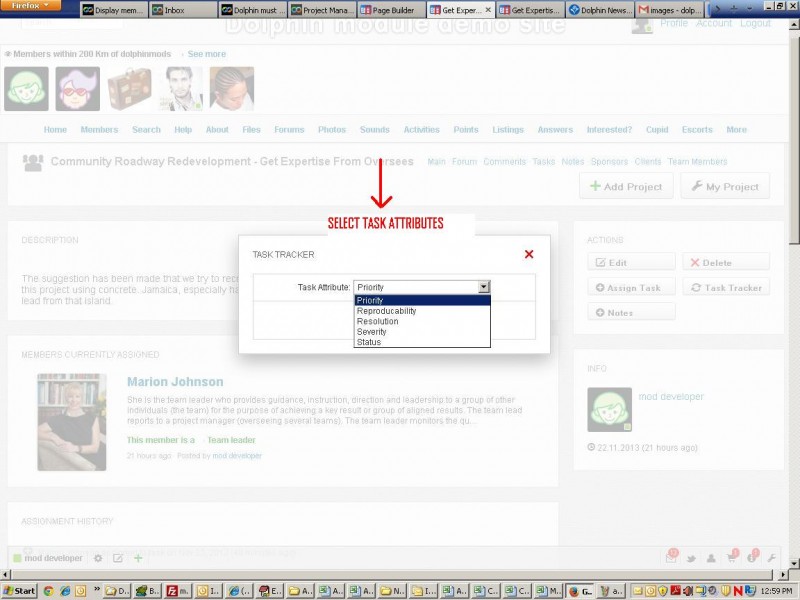
Task: Click Marion Johnson's photo thumbnail
Action: (72, 422)
